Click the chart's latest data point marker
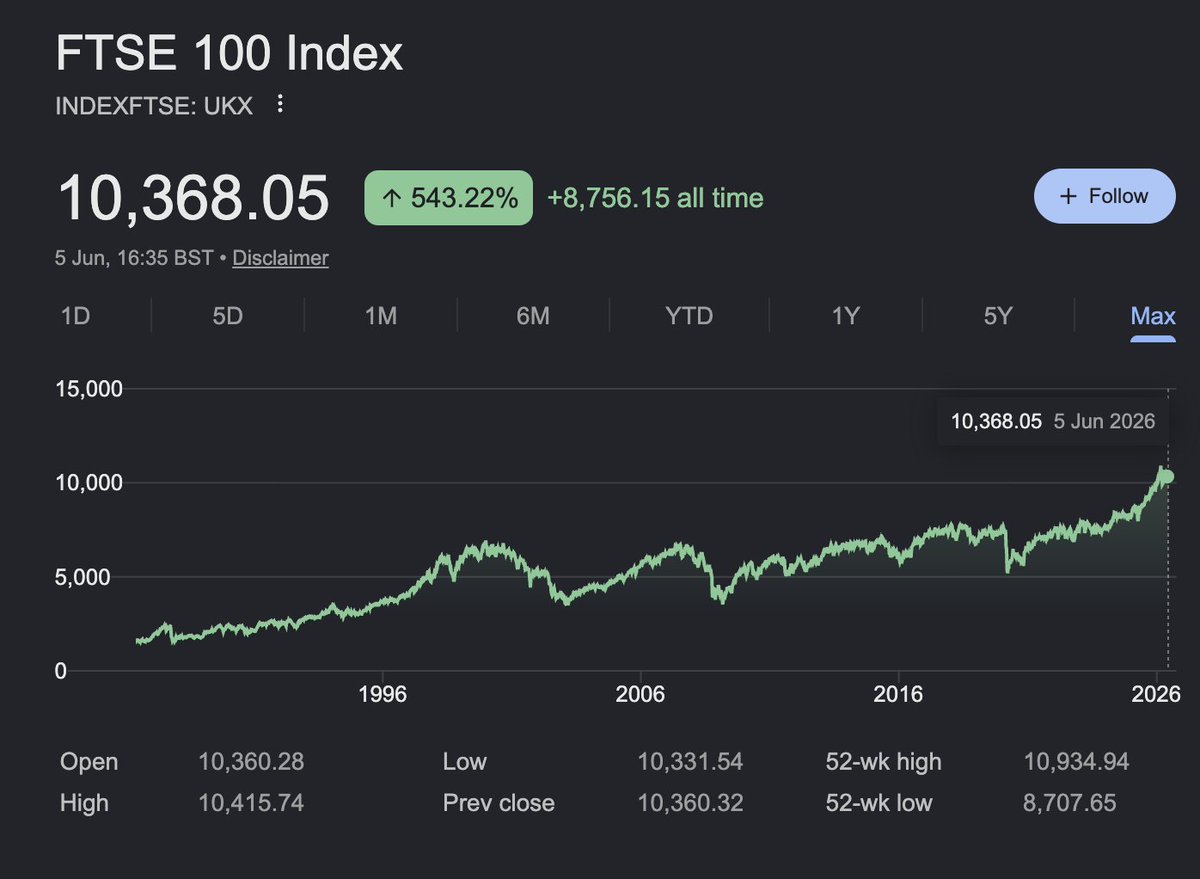The image size is (1200, 879). point(1167,476)
